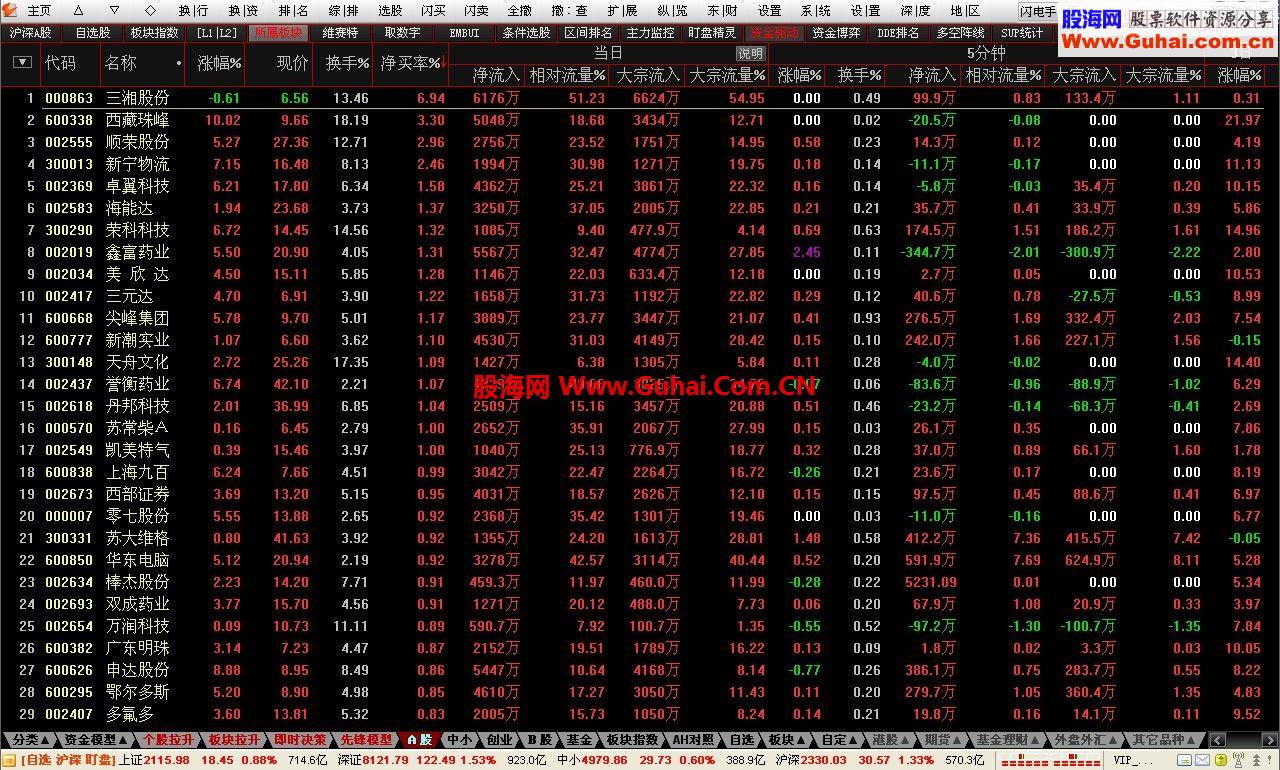The height and width of the screenshot is (770, 1280).
Task: Click the red app logo icon
Action: [x=10, y=10]
